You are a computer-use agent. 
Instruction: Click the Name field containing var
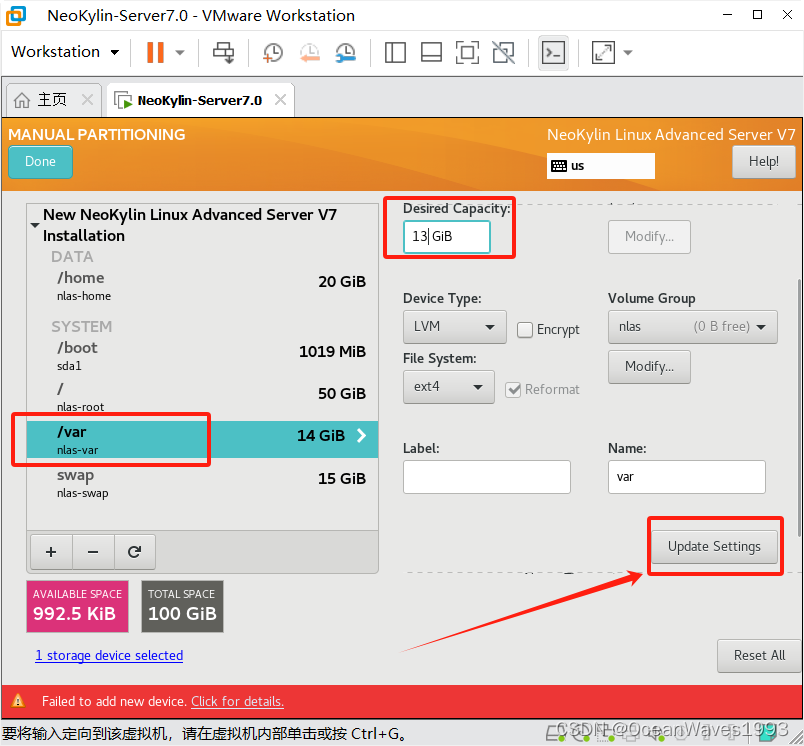(687, 477)
